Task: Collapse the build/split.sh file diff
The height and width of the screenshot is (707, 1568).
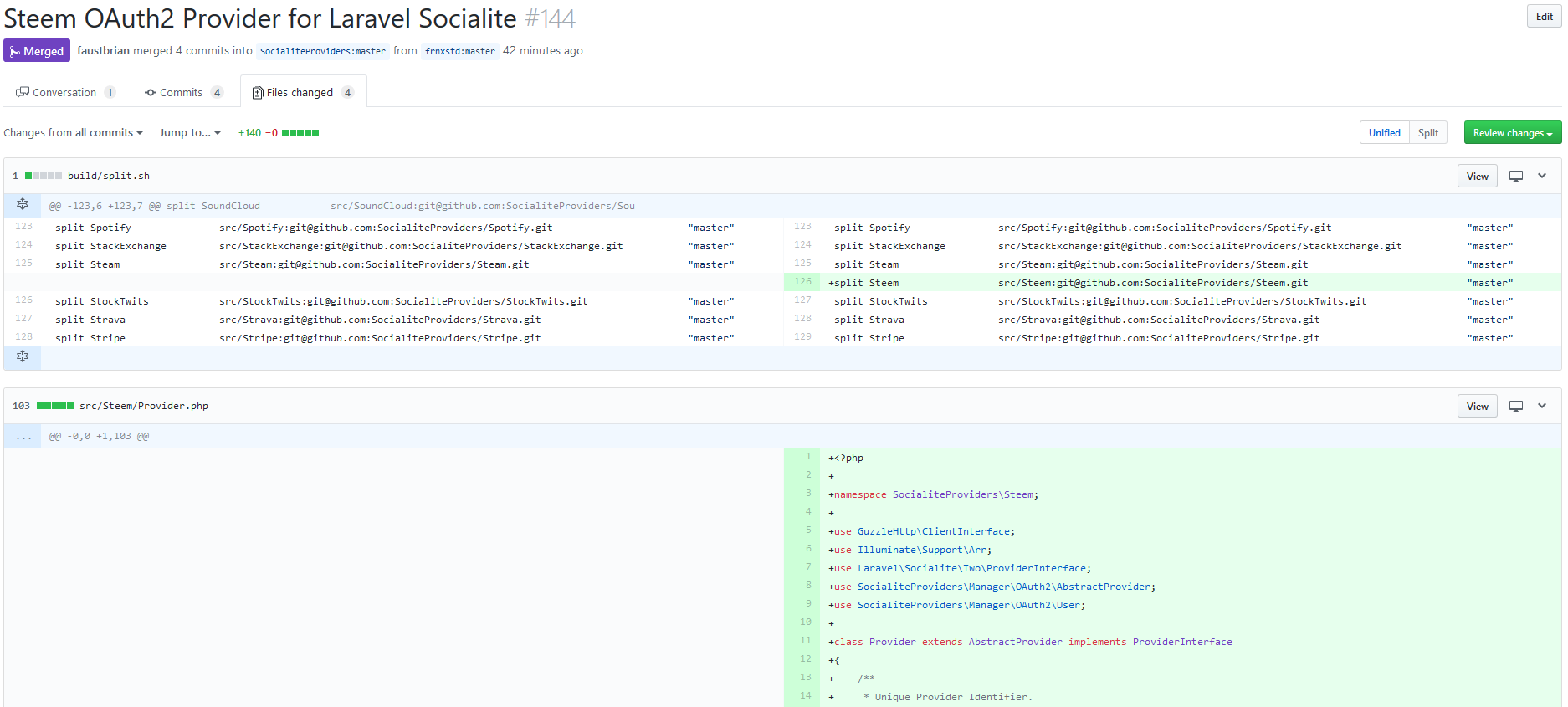Action: 1542,176
